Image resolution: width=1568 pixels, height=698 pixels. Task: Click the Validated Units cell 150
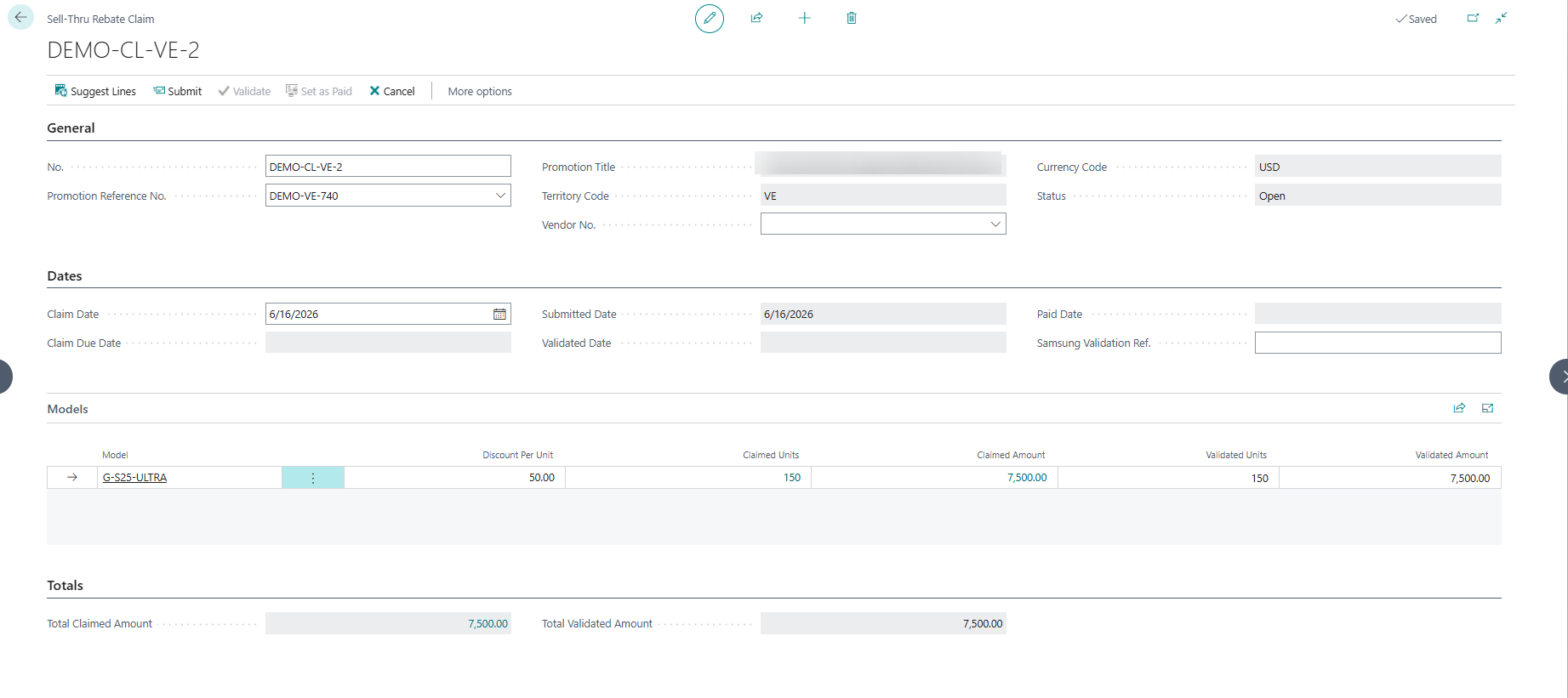pos(1168,478)
